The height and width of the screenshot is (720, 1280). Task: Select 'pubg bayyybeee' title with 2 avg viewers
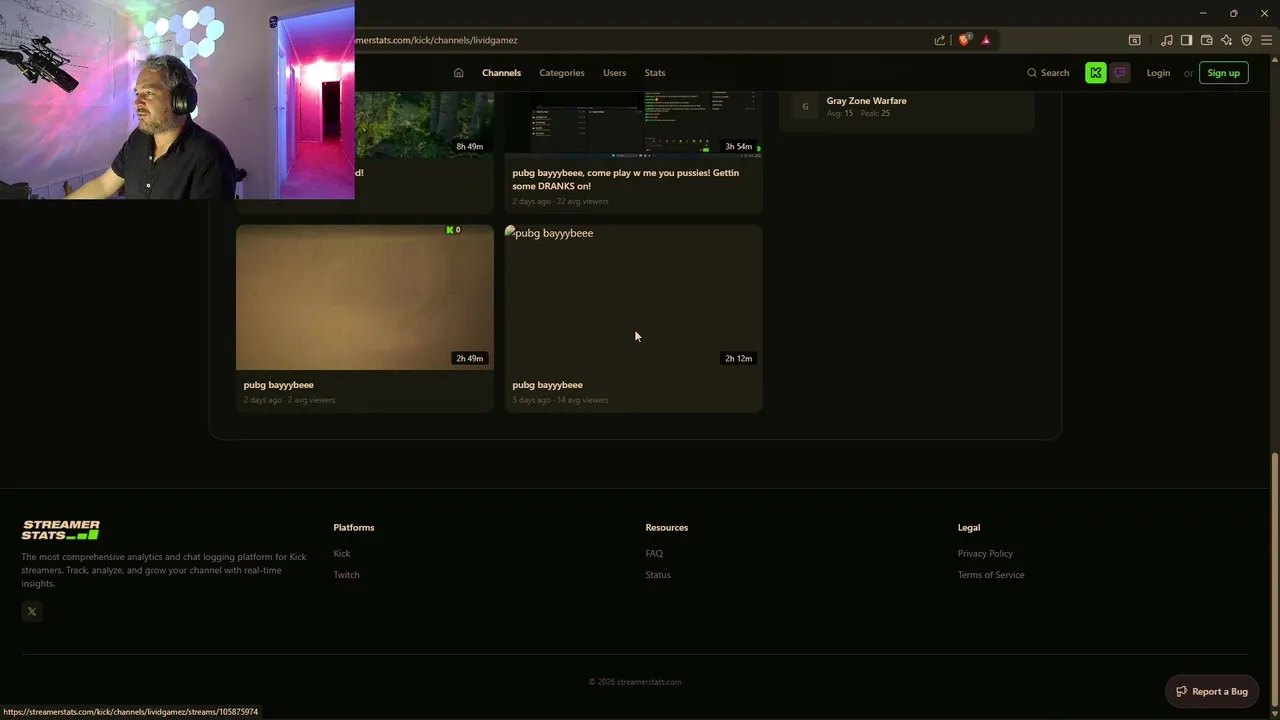pyautogui.click(x=278, y=385)
